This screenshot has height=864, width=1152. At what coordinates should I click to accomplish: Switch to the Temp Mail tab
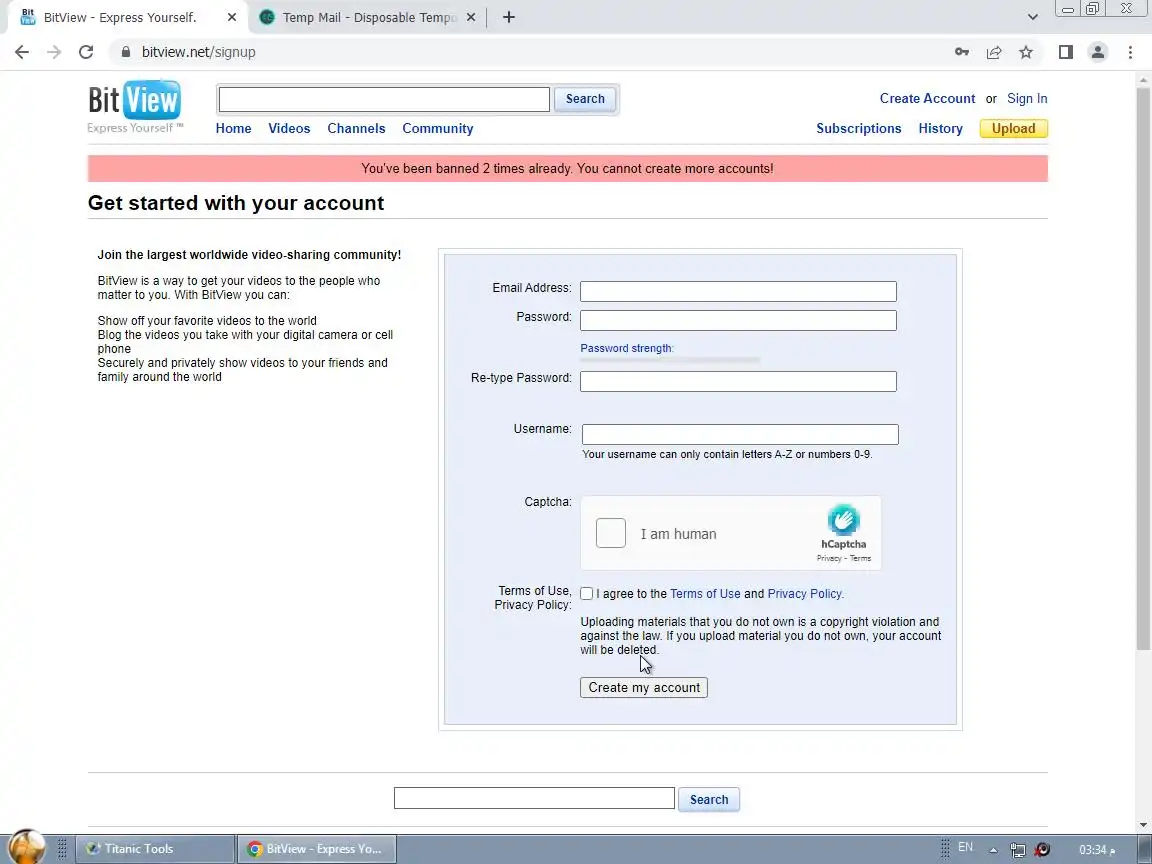pyautogui.click(x=369, y=17)
